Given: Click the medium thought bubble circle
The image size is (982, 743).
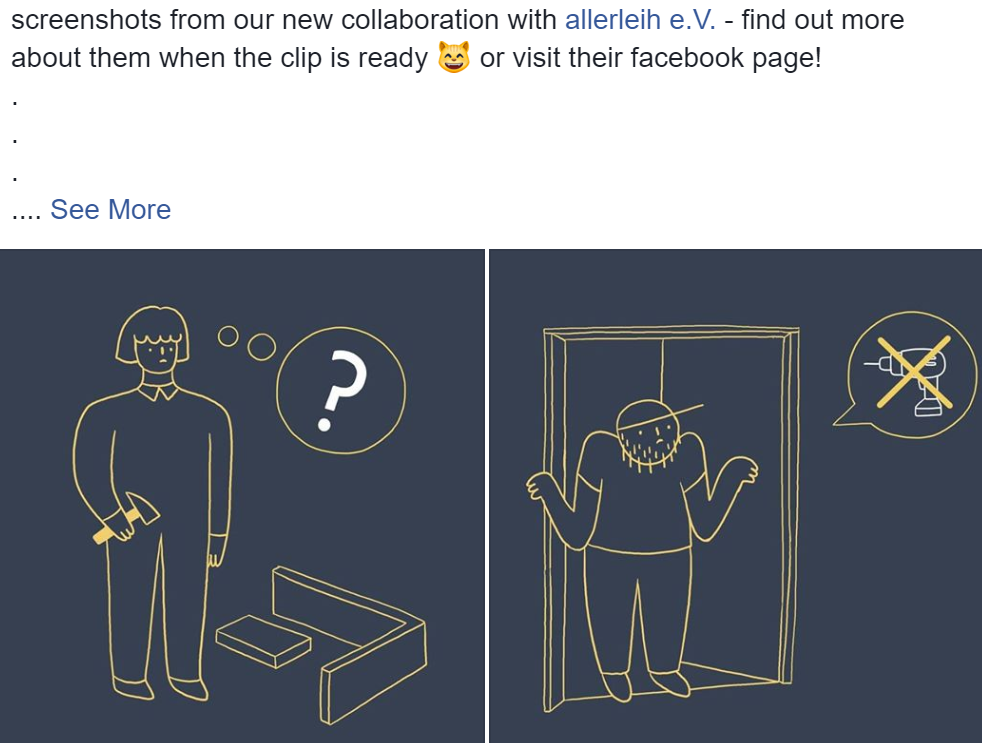Looking at the screenshot, I should point(261,346).
